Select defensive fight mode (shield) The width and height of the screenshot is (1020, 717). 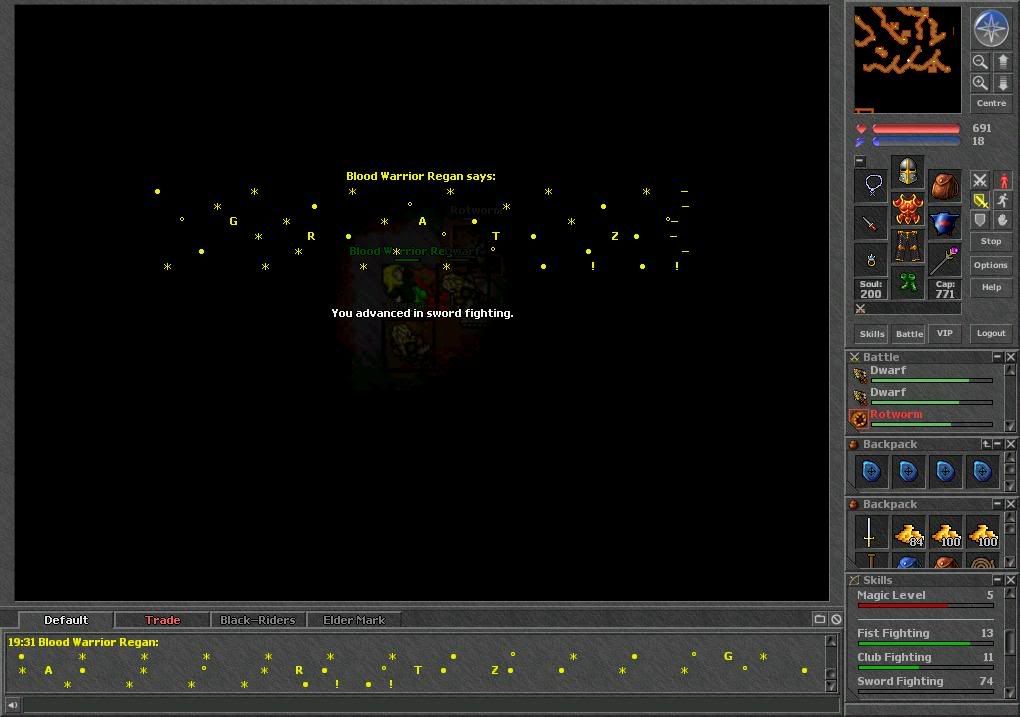coord(980,221)
